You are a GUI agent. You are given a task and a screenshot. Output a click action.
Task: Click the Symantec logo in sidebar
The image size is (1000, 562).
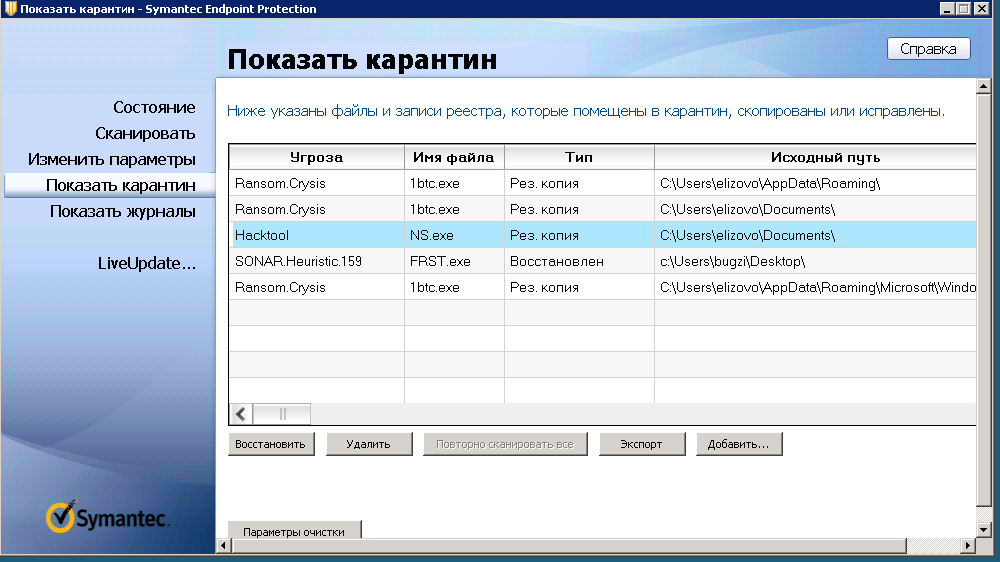[x=107, y=517]
